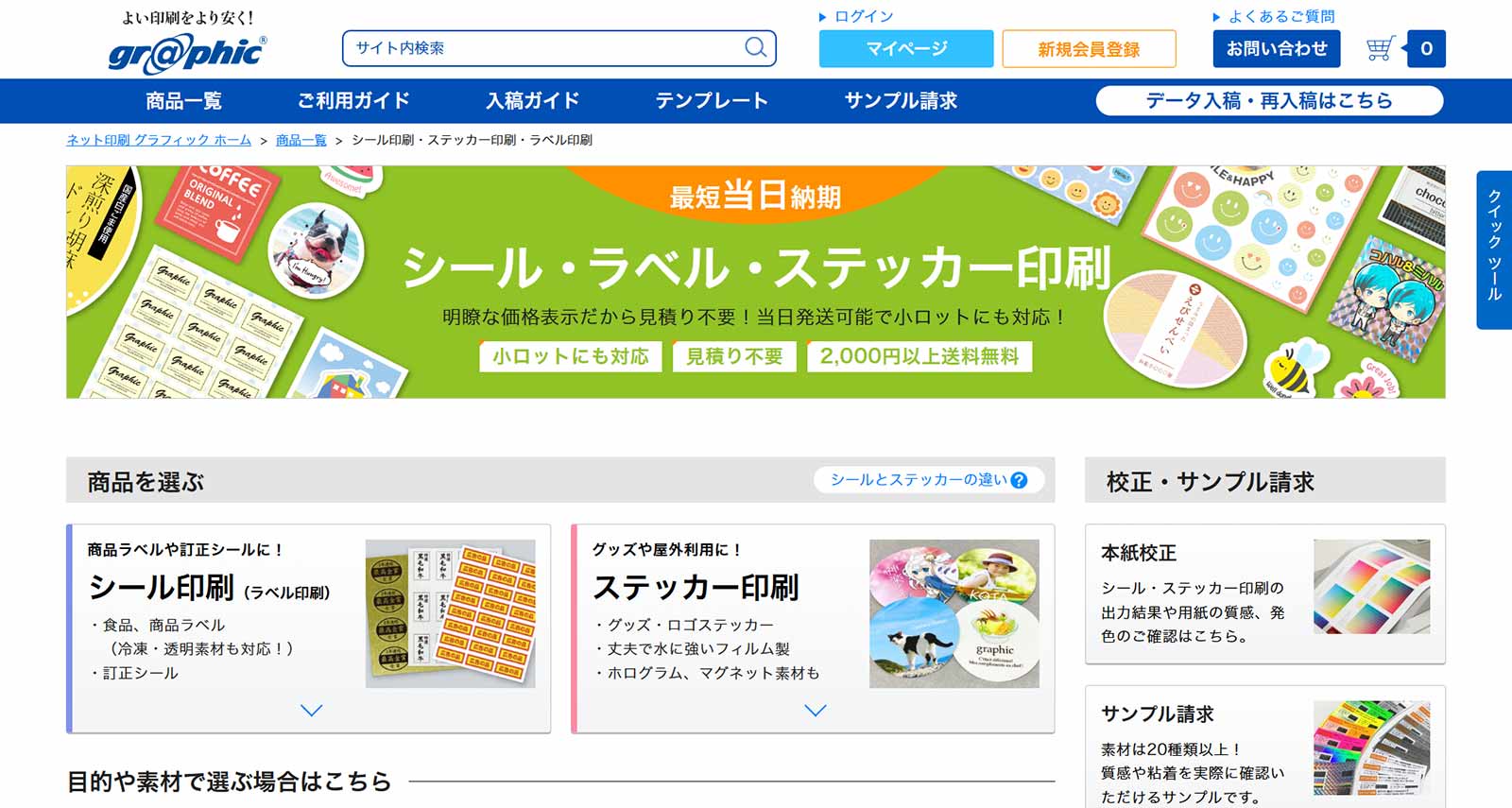Click the cart count badge showing 0
1512x808 pixels.
pos(1426,48)
